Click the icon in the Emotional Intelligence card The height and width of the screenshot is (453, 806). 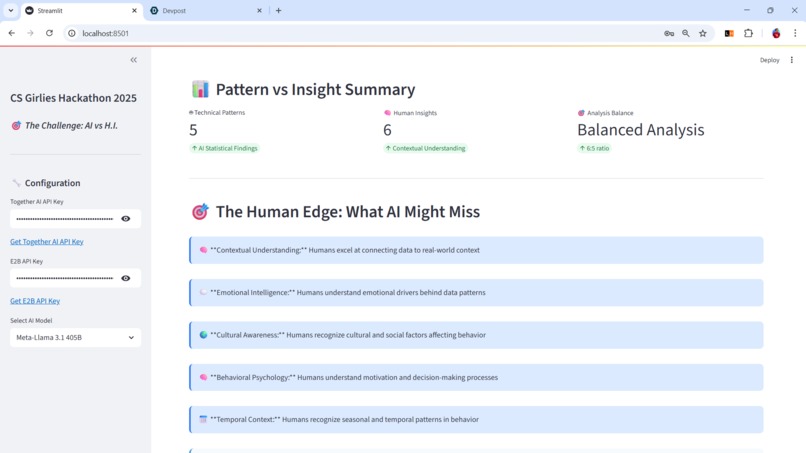[x=204, y=293]
